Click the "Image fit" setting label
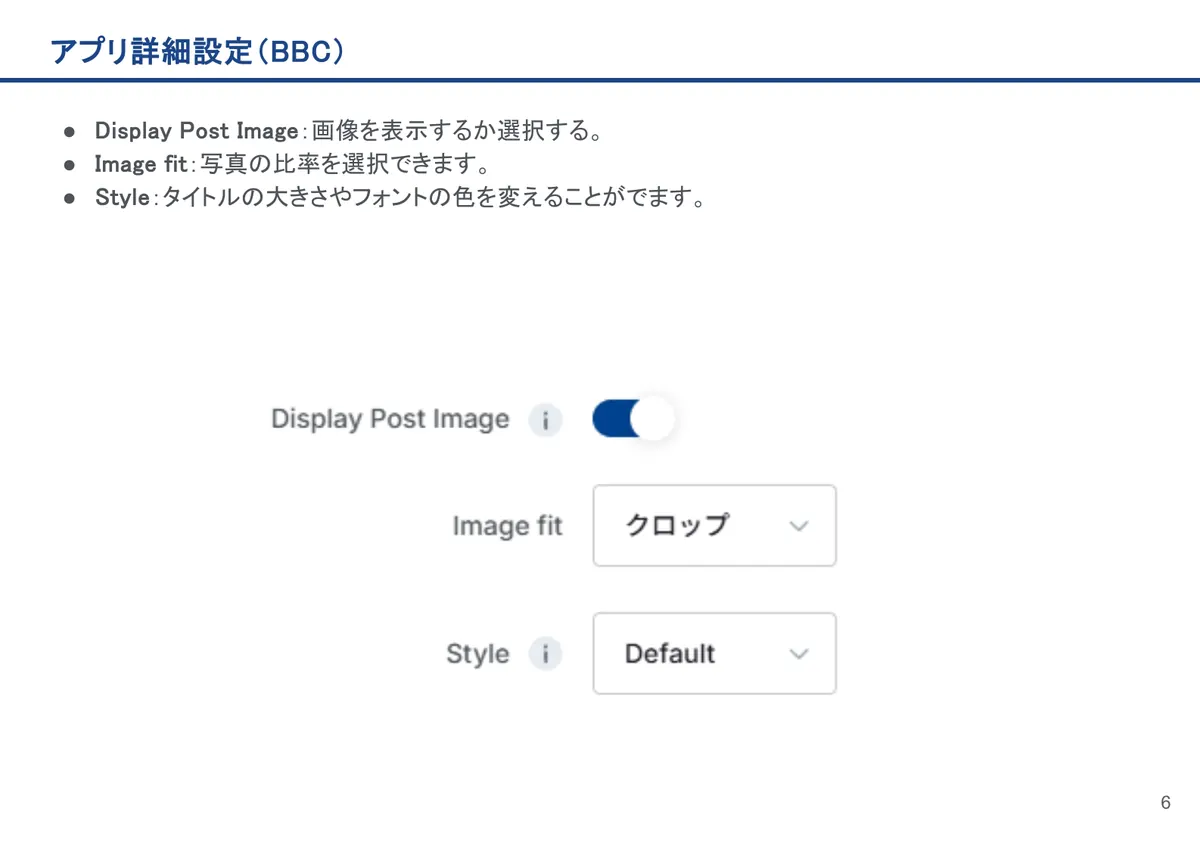Viewport: 1200px width, 849px height. [x=507, y=526]
